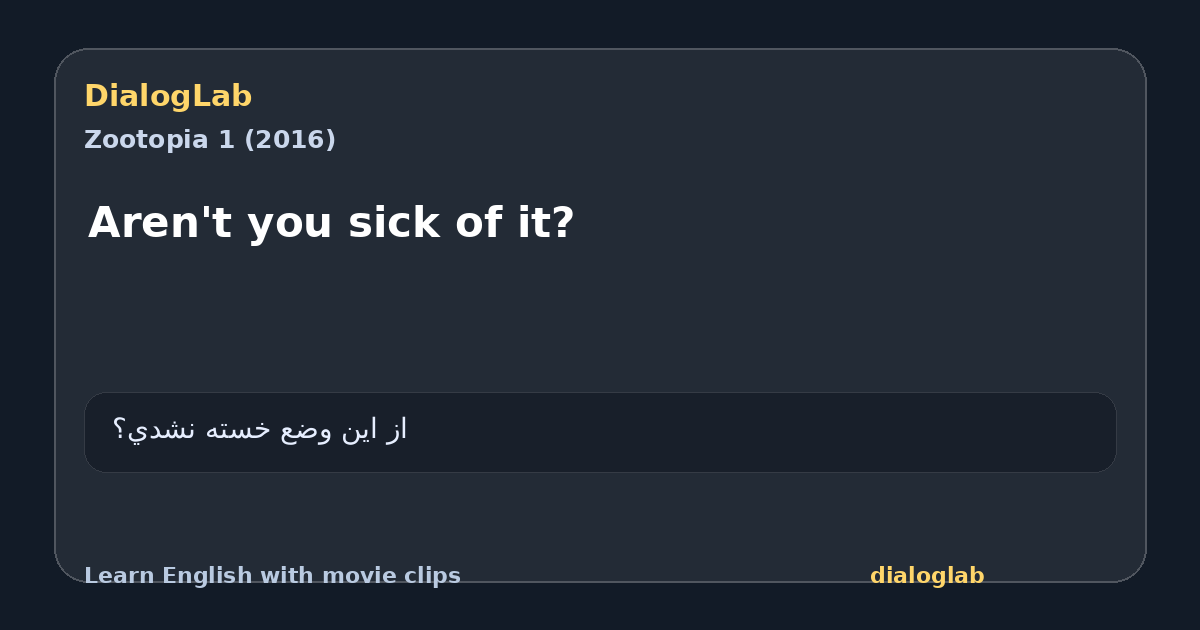Screen dimensions: 1200x630
Task: Select the Zootopia 1 (2016) movie title
Action: pos(210,140)
